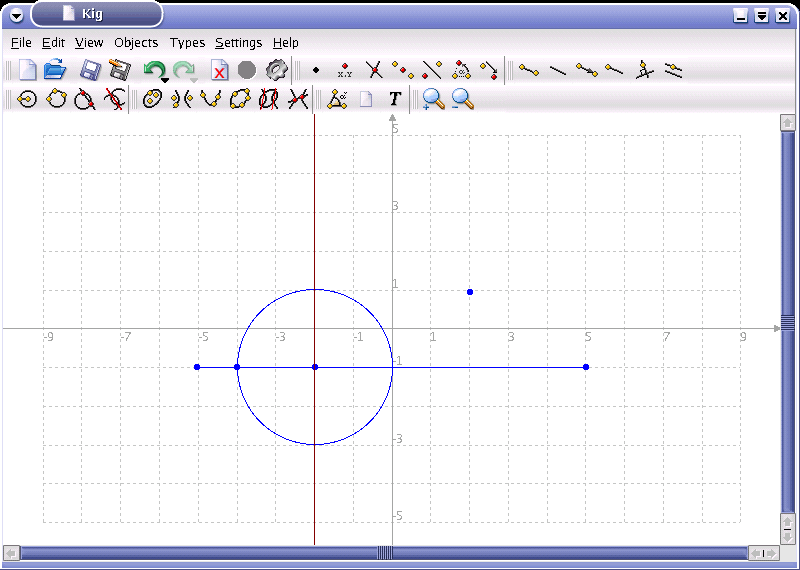Select the Parallel line tool
Screen dimensions: 800x570
(x=673, y=70)
